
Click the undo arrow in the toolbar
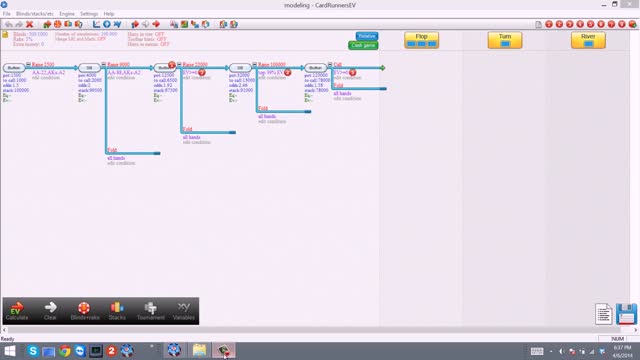[x=9, y=24]
